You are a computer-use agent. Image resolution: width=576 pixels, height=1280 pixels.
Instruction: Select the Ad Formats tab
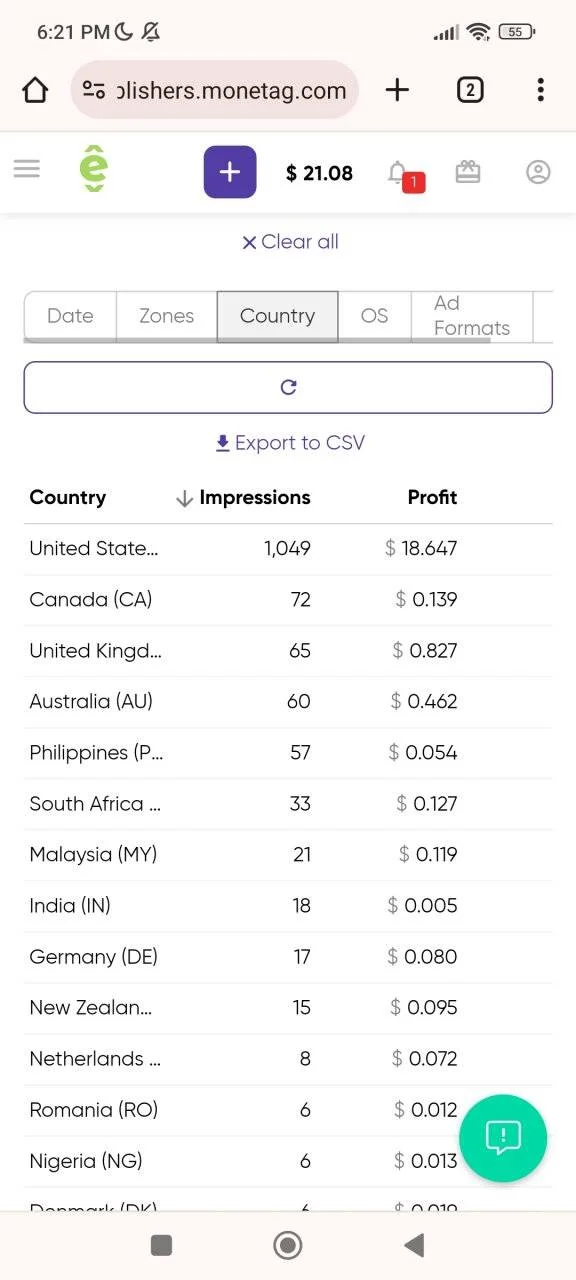click(472, 316)
